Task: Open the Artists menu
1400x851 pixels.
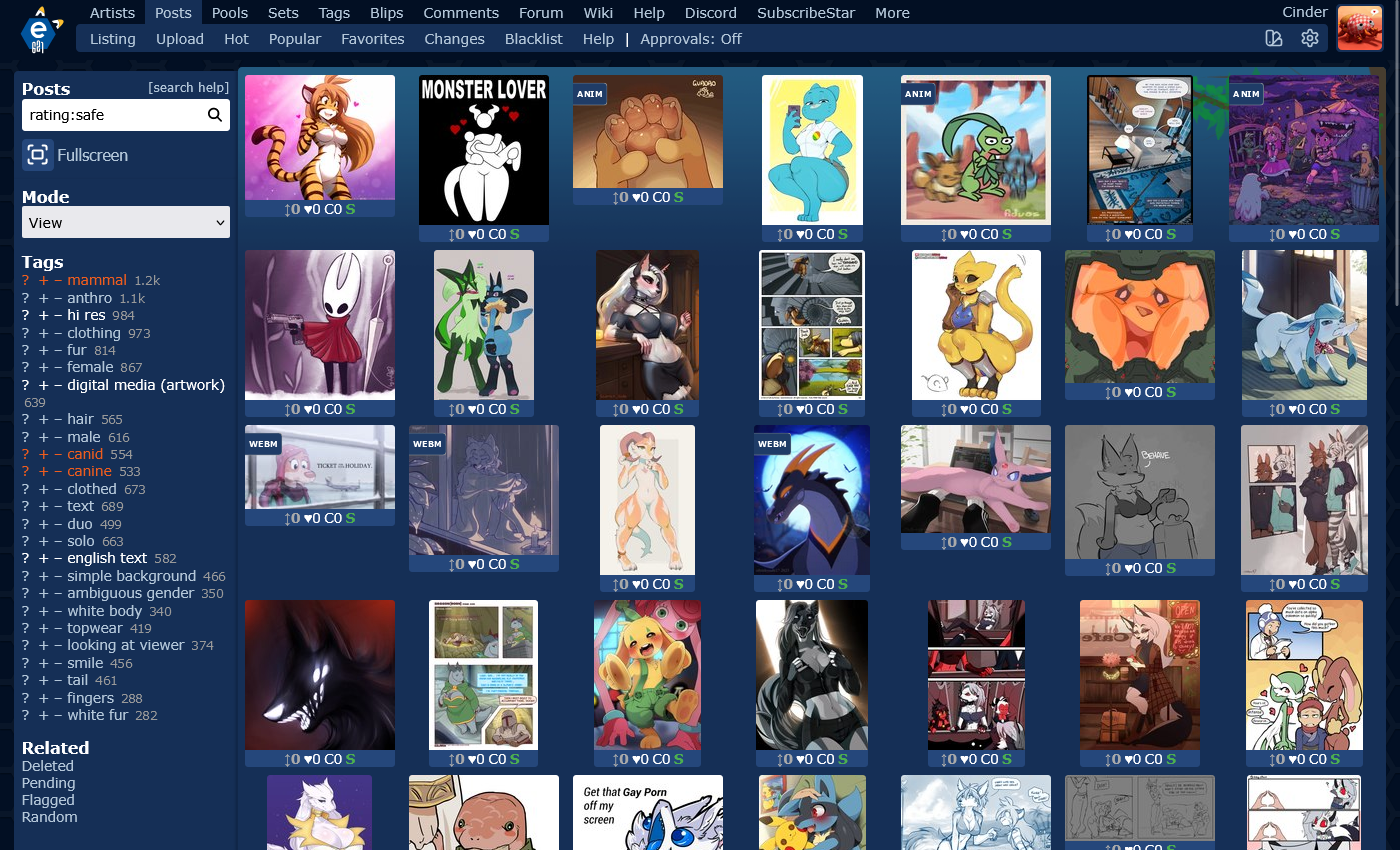Action: [112, 13]
